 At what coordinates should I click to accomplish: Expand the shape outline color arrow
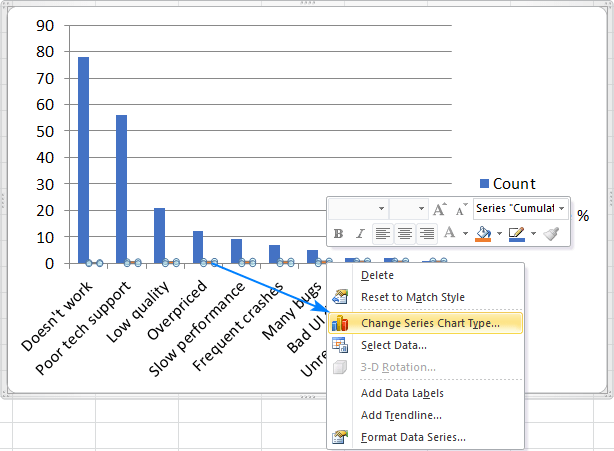pyautogui.click(x=533, y=234)
